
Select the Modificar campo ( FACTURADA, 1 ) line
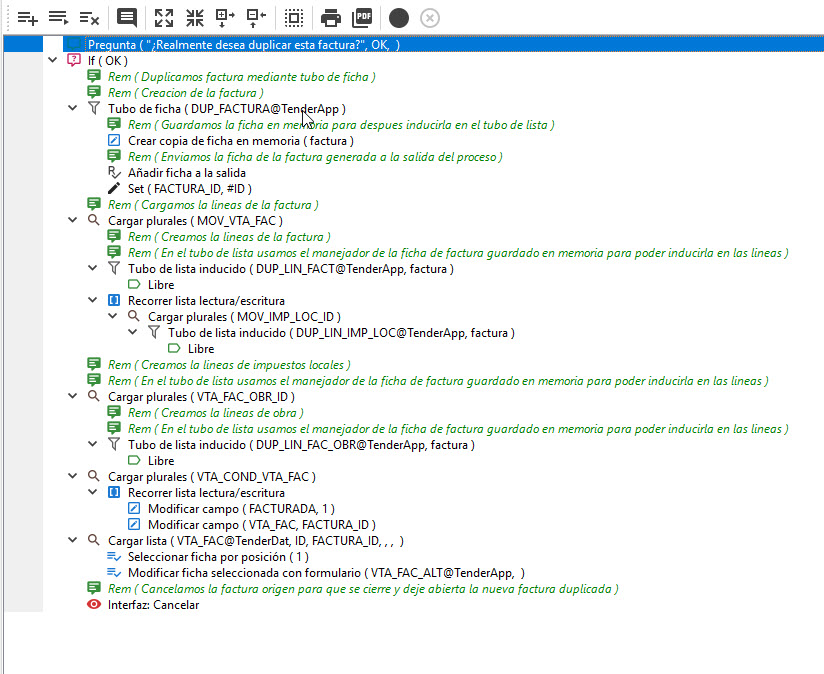pyautogui.click(x=241, y=509)
